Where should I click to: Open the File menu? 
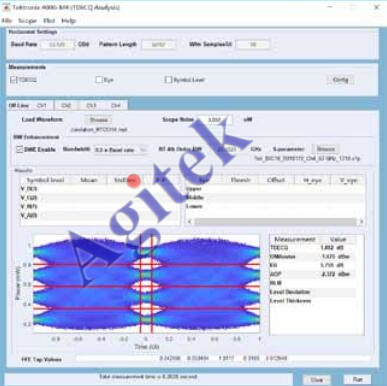[x=7, y=21]
